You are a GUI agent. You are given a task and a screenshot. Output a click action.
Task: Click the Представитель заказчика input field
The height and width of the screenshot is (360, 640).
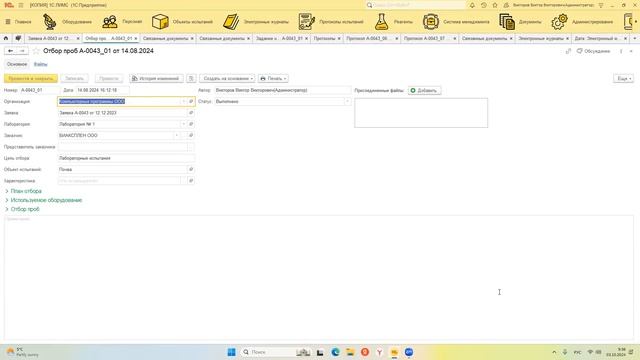pyautogui.click(x=122, y=147)
